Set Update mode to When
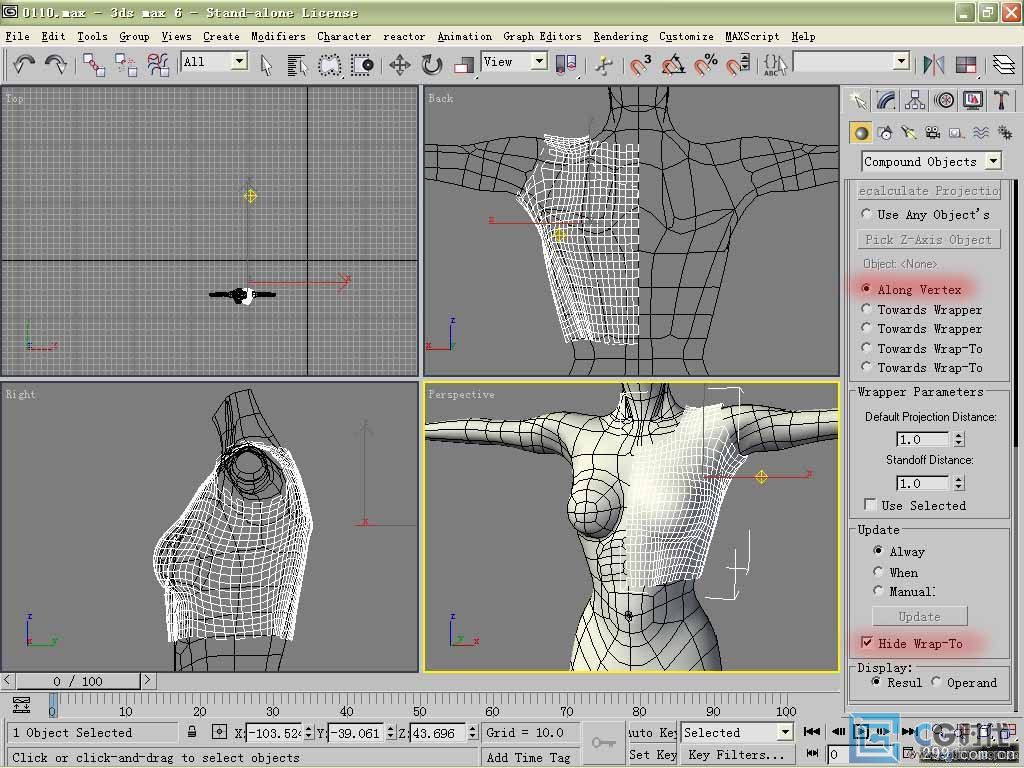This screenshot has height=768, width=1024. [878, 571]
